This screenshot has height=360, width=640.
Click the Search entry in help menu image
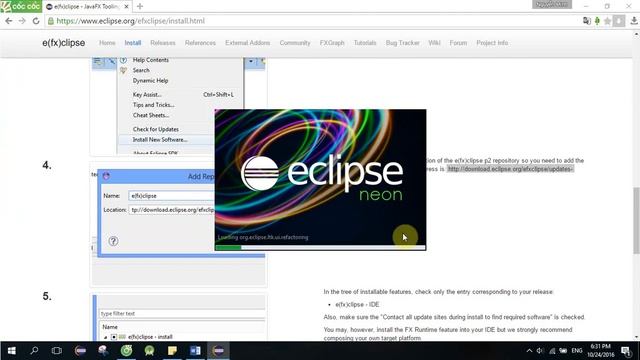pos(141,70)
